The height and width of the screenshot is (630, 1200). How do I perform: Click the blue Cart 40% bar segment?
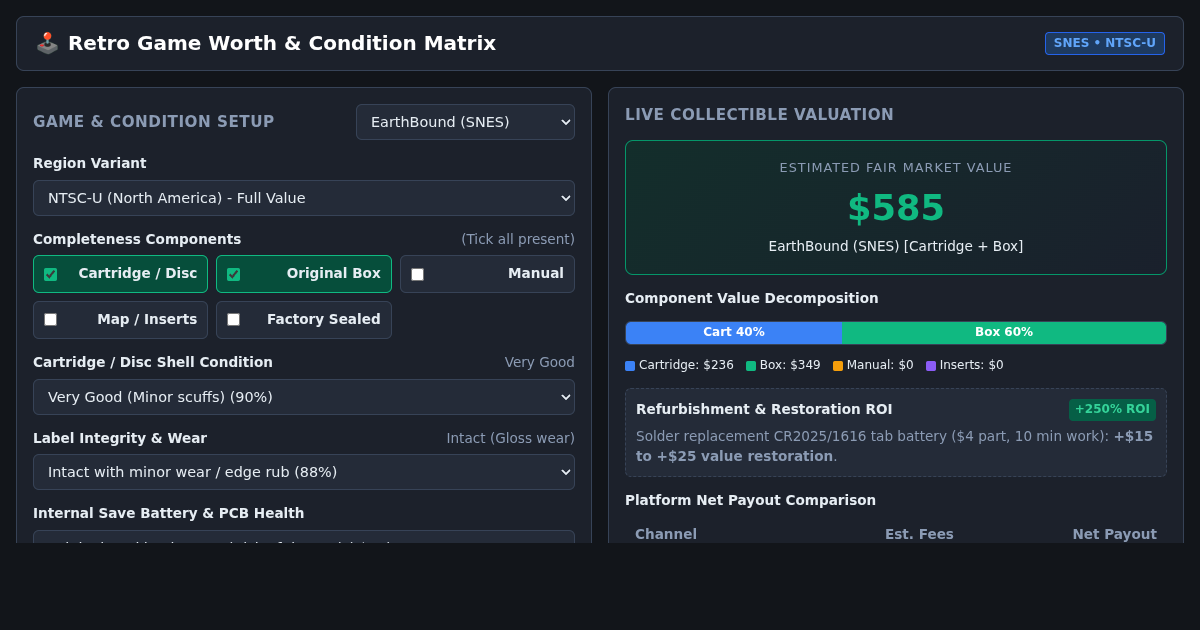(734, 333)
